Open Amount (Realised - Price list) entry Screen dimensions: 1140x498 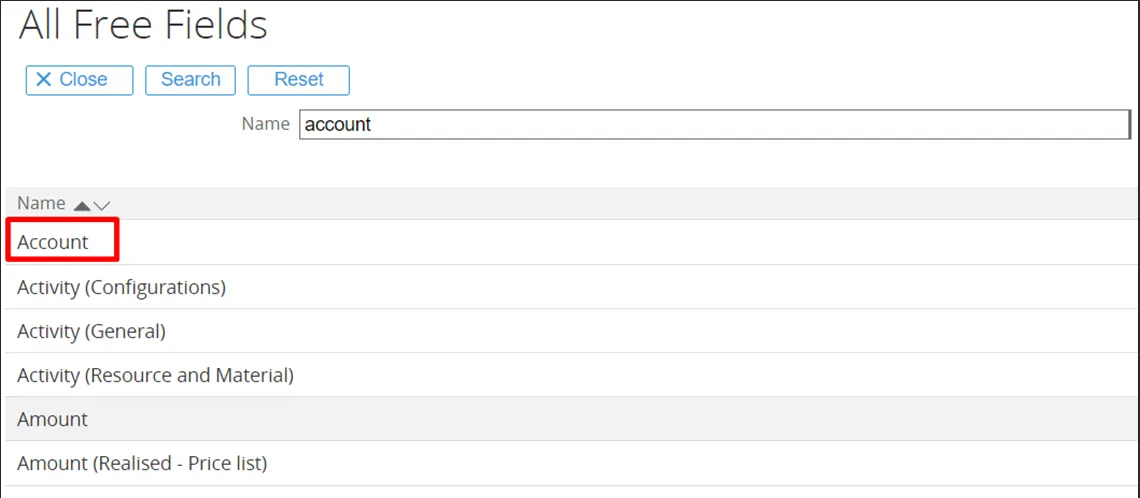tap(142, 463)
